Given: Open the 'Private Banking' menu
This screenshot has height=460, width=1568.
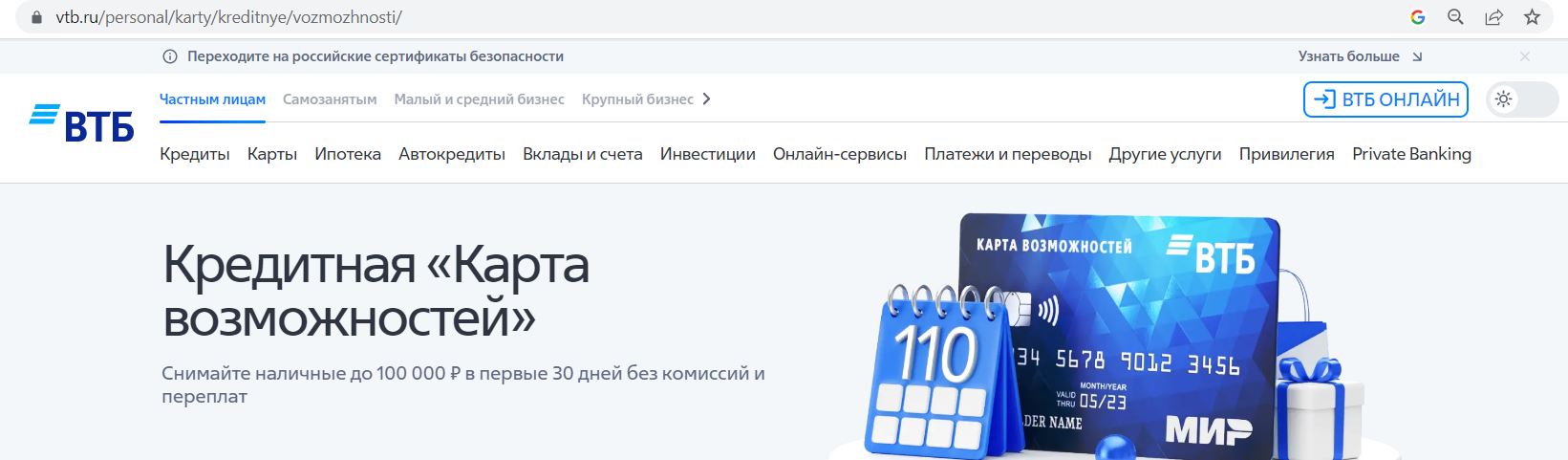Looking at the screenshot, I should (1411, 154).
